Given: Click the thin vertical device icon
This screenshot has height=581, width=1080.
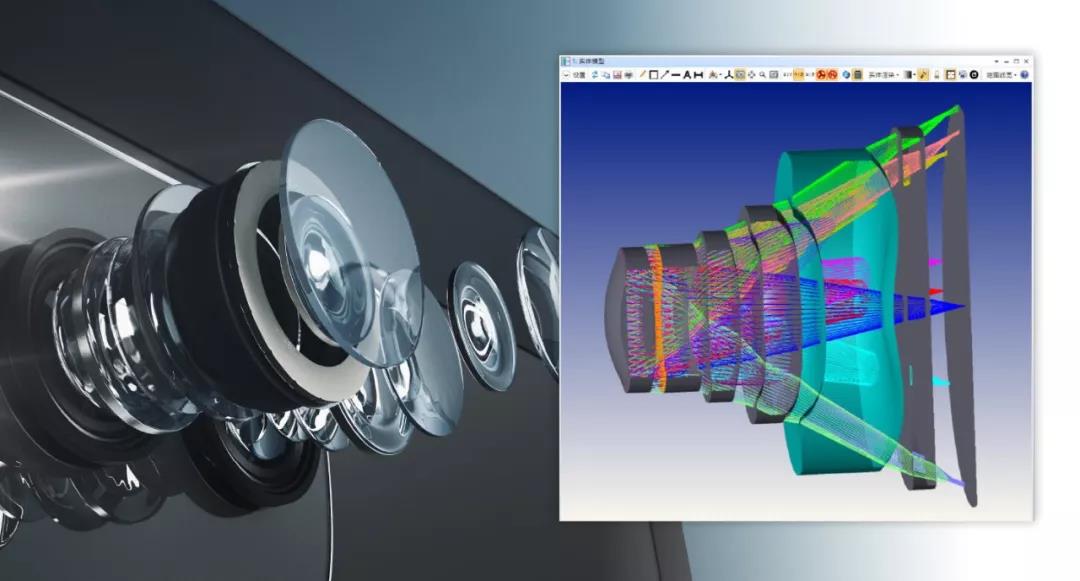Looking at the screenshot, I should coord(937,74).
